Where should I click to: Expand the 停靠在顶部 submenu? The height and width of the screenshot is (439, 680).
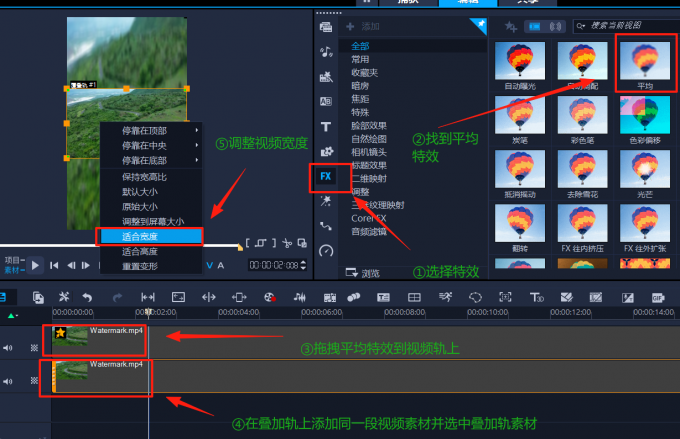tap(151, 130)
